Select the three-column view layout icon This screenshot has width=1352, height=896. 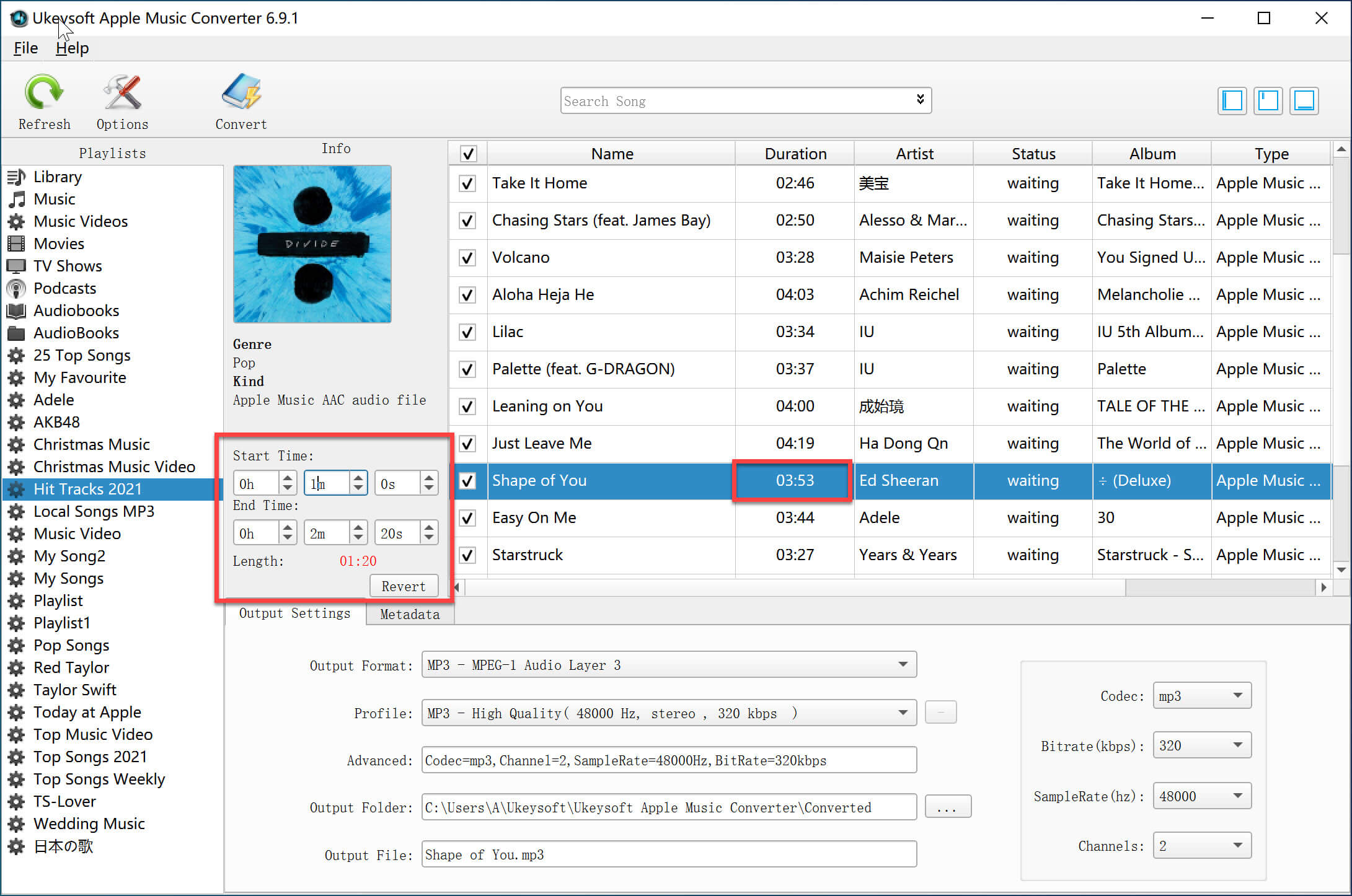click(1231, 101)
